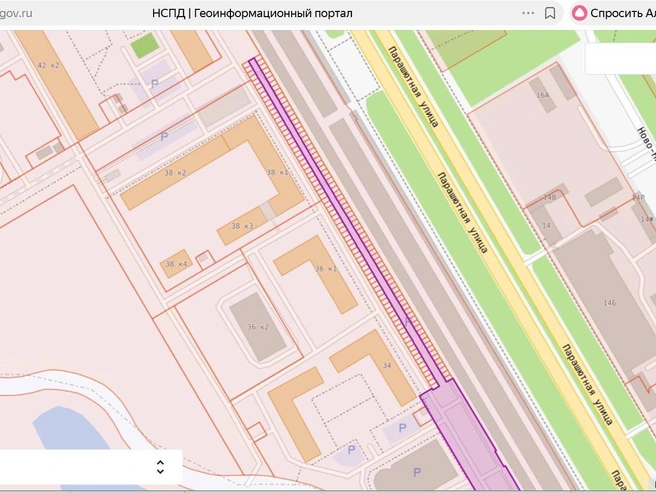Click the parking P icon right of building 34
This screenshot has height=493, width=656.
pos(402,428)
